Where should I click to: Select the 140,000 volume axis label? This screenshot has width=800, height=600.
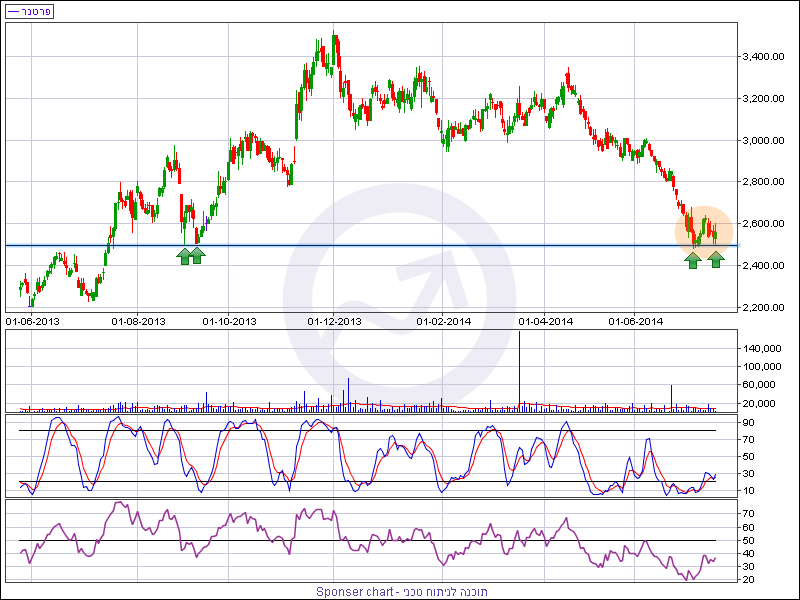point(762,348)
